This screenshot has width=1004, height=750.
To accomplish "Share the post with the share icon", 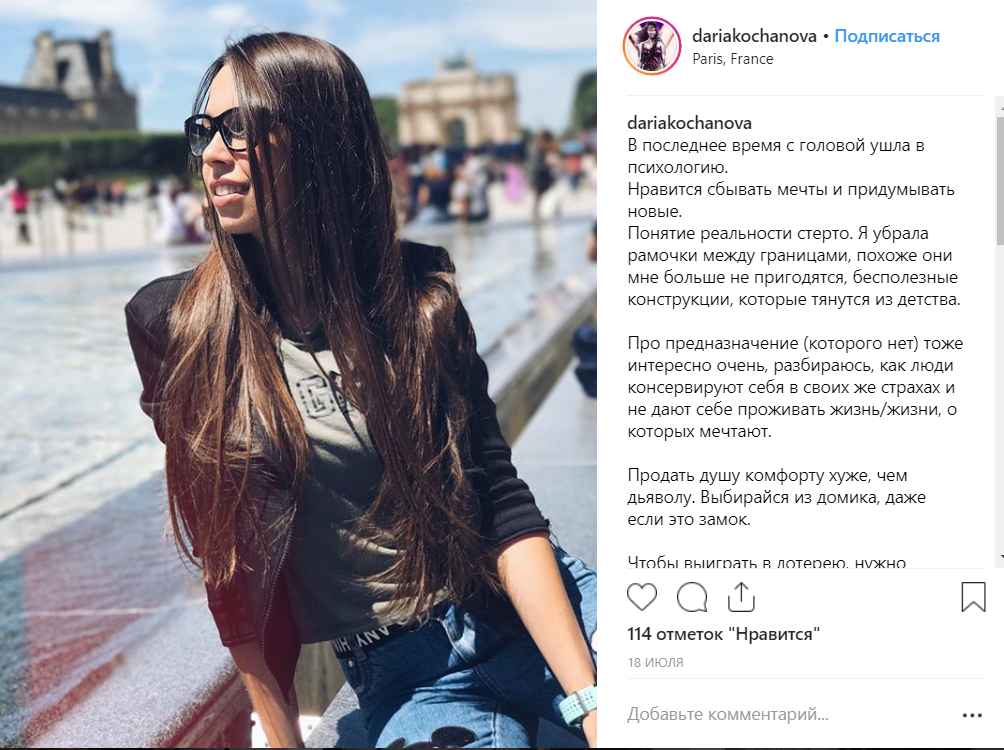I will (x=741, y=596).
